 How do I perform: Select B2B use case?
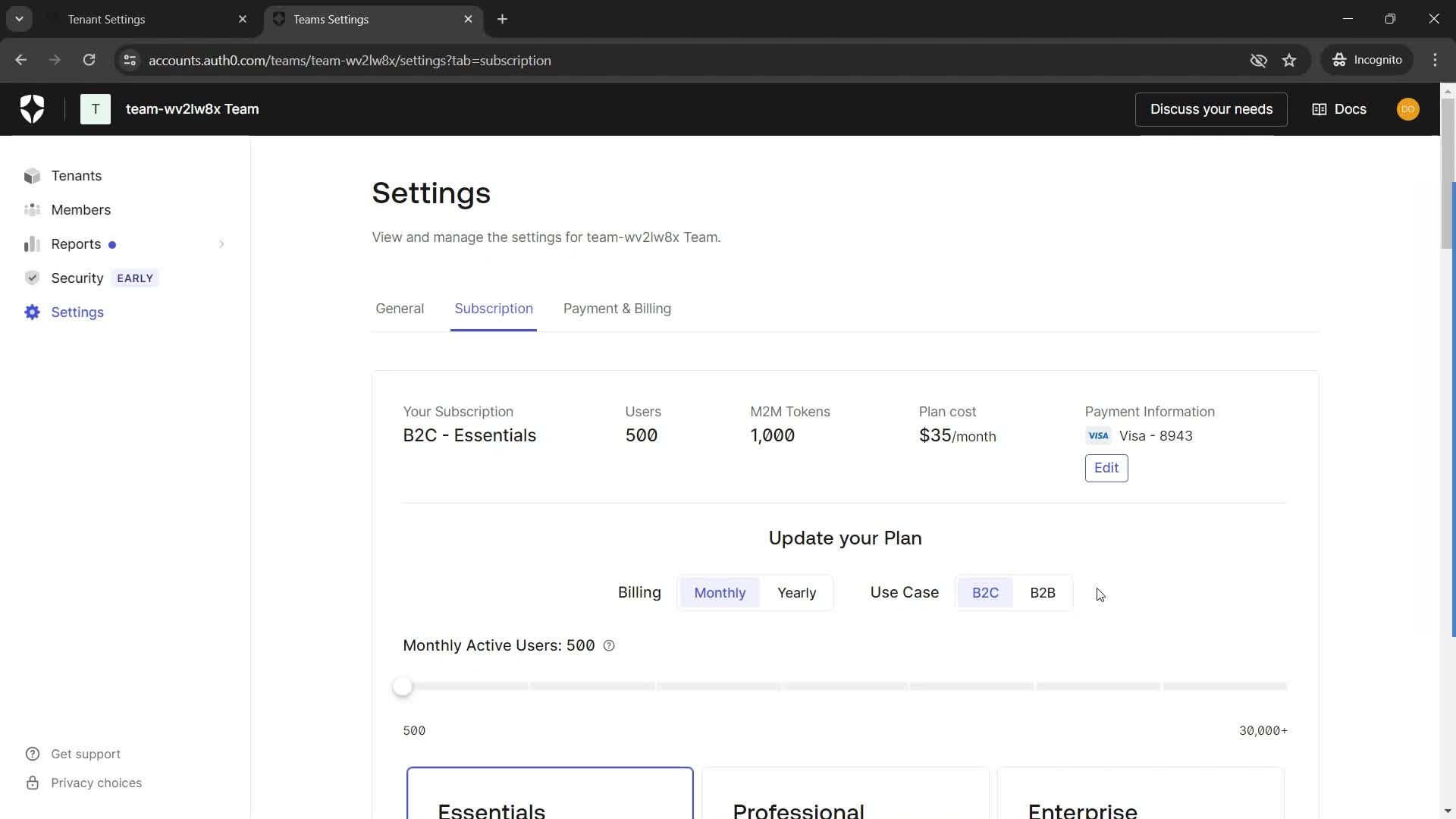point(1043,593)
